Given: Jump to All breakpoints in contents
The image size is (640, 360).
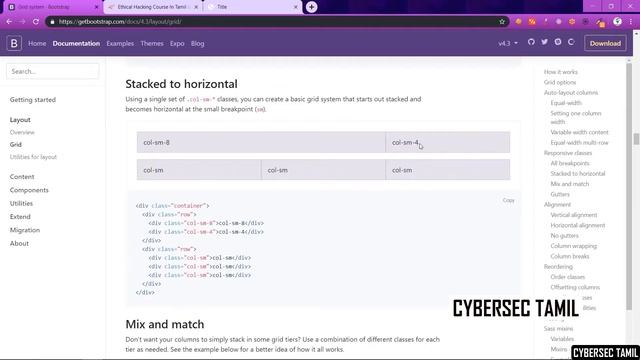Looking at the screenshot, I should (570, 163).
